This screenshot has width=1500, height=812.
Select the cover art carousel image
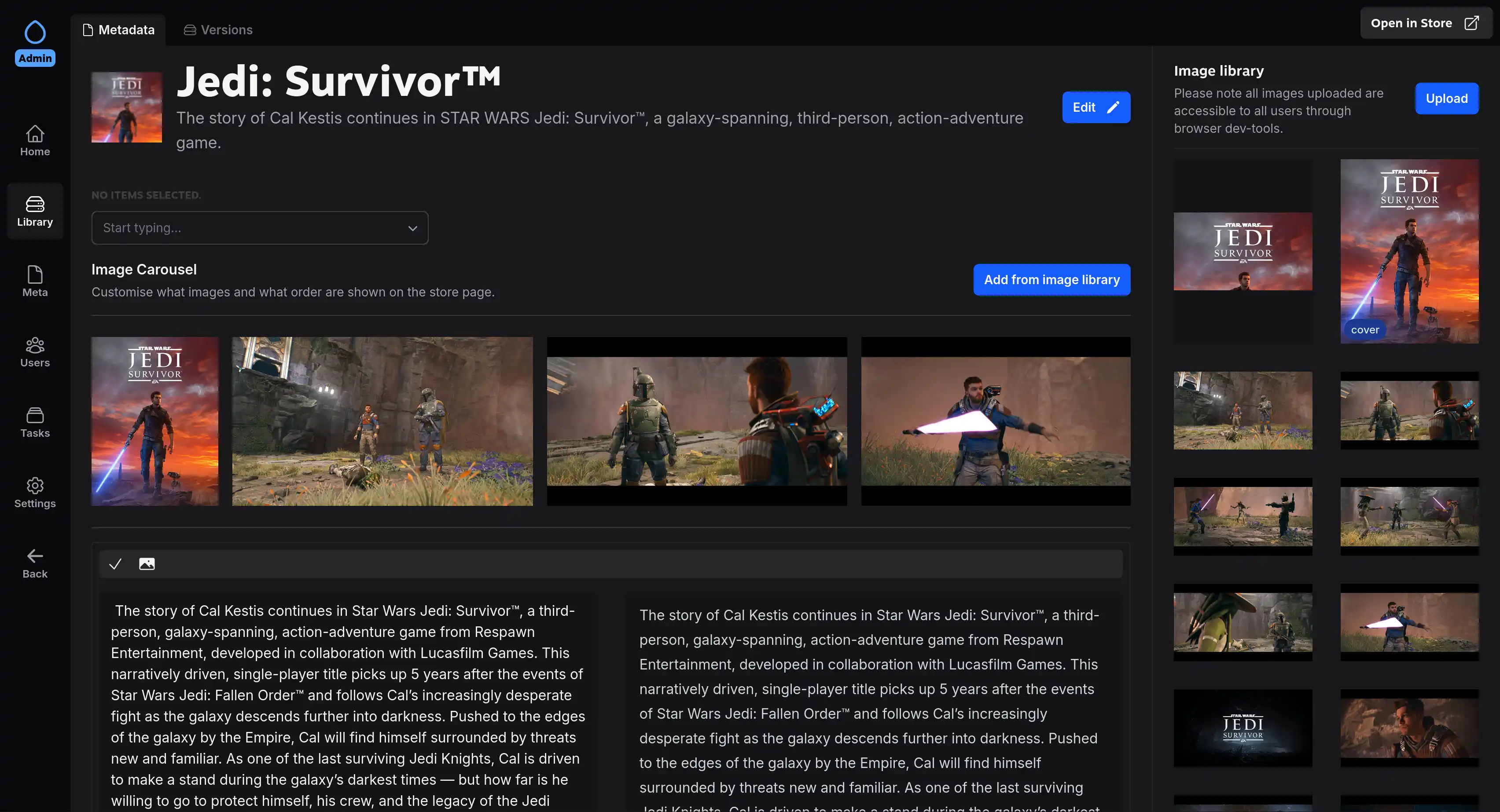click(155, 421)
